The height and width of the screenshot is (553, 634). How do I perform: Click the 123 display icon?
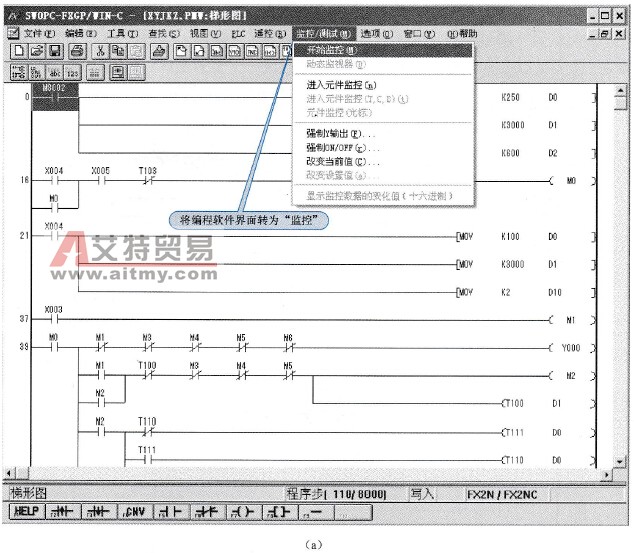tap(73, 73)
